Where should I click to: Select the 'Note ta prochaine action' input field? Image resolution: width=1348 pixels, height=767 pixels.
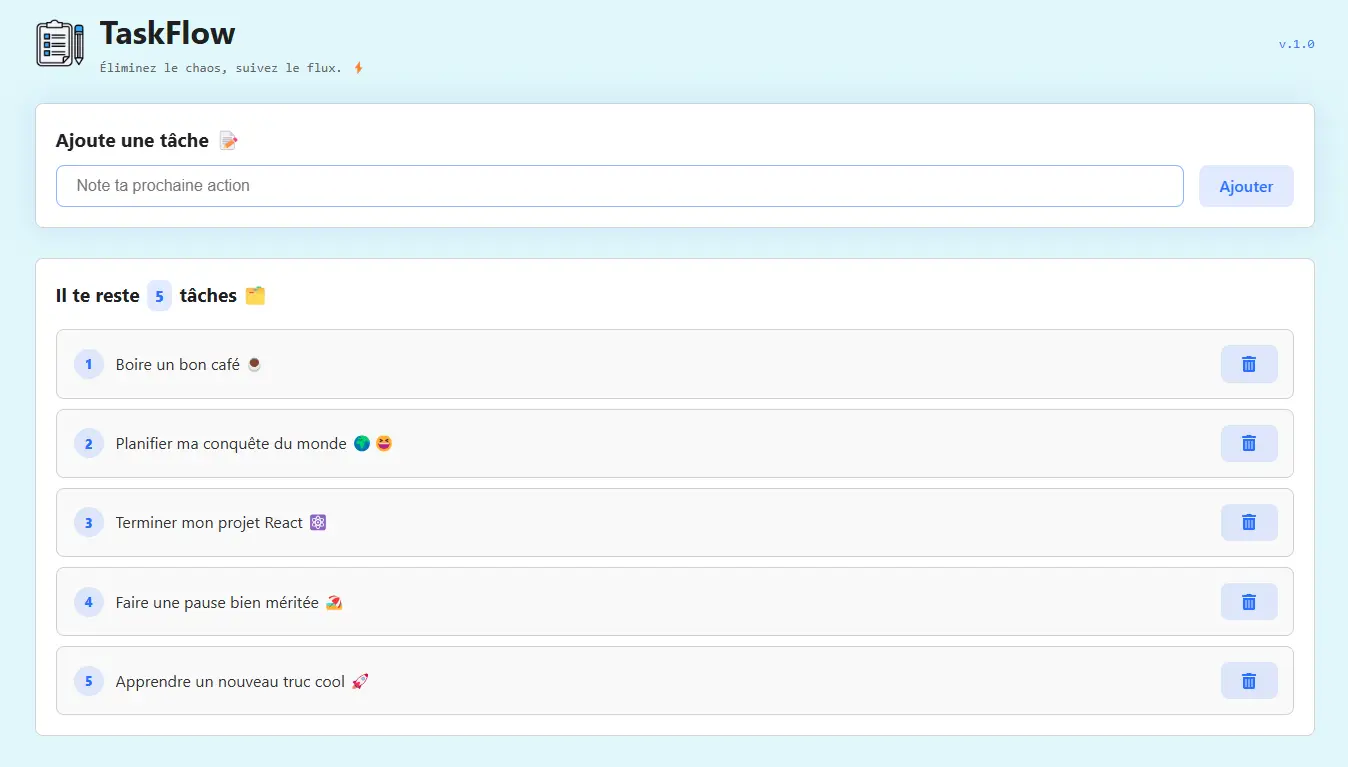click(x=620, y=186)
